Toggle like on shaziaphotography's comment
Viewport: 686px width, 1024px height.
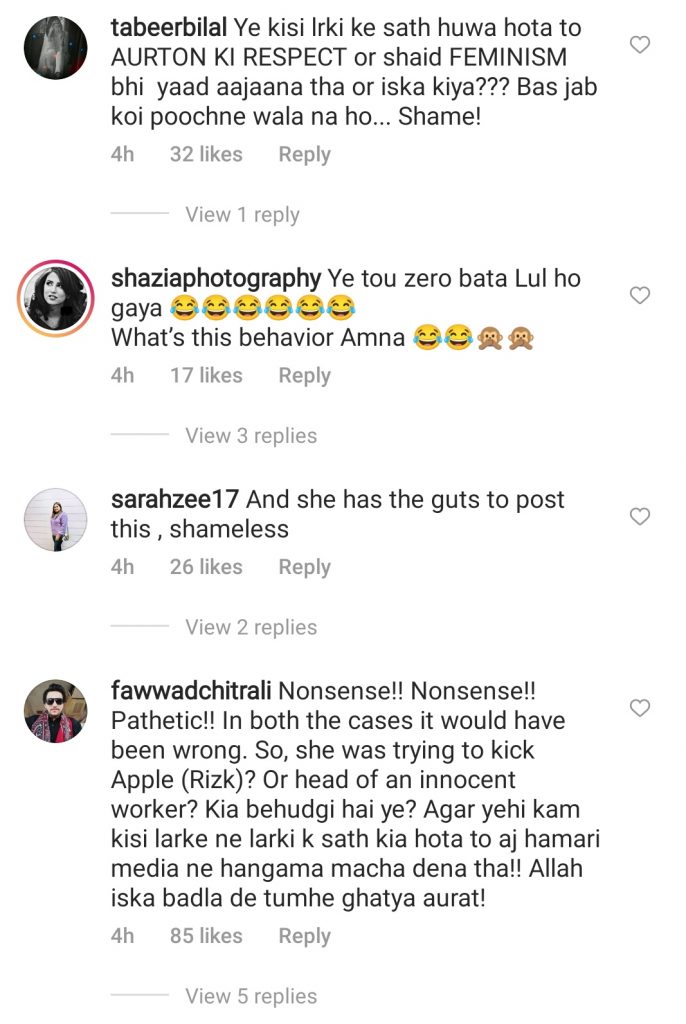pos(639,291)
